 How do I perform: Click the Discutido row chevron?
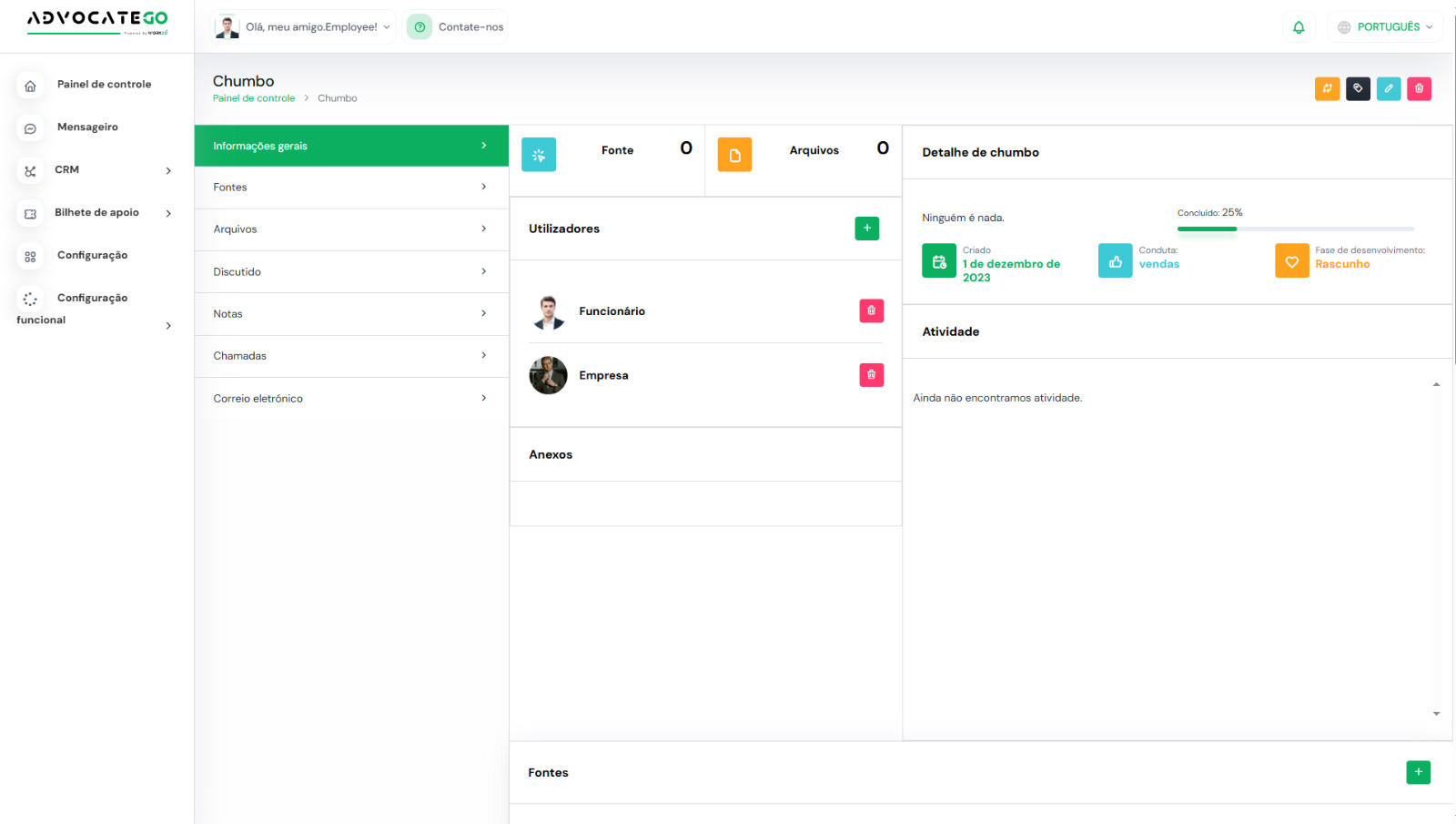click(483, 271)
